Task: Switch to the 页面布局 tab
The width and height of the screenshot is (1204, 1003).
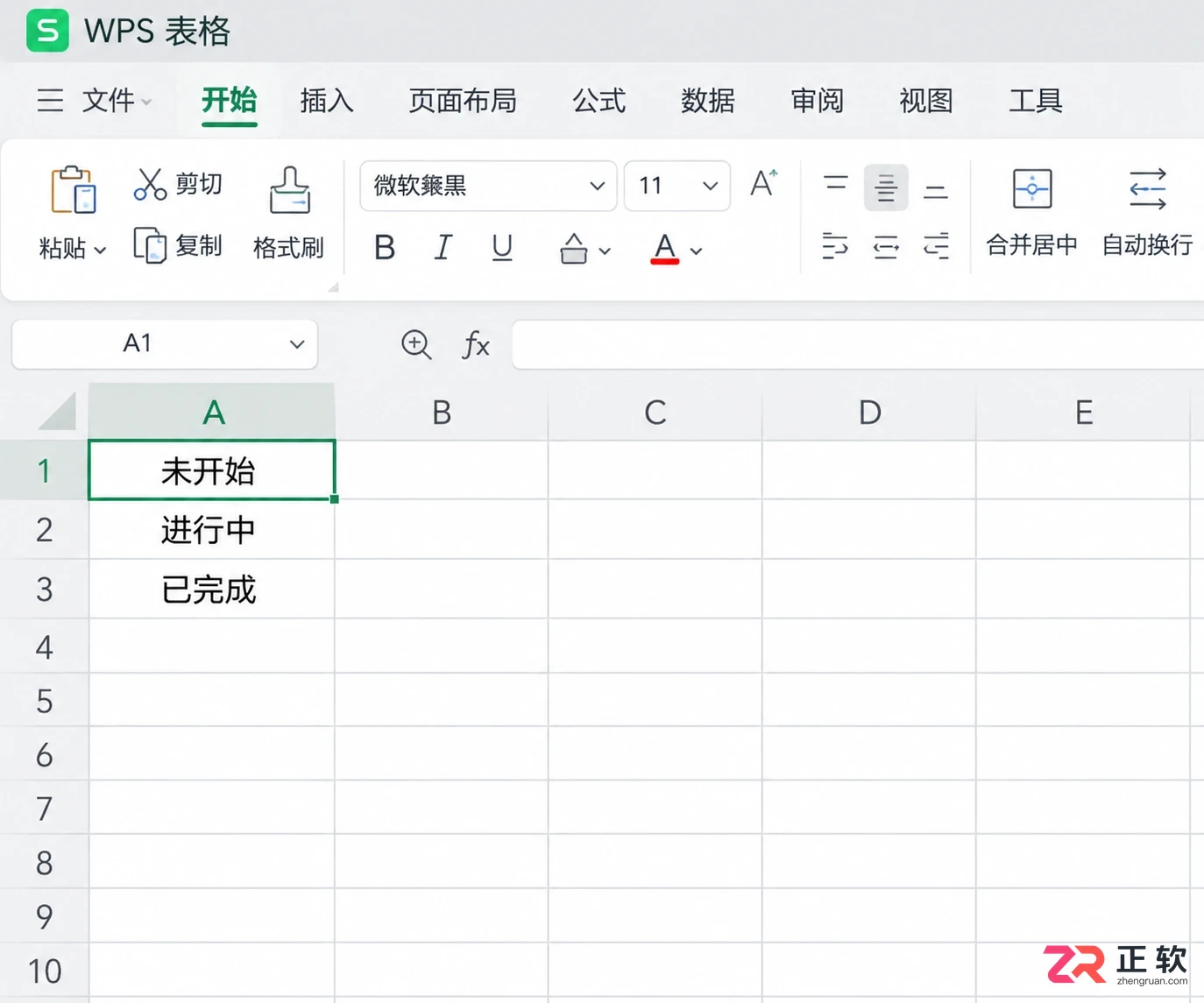Action: (463, 101)
